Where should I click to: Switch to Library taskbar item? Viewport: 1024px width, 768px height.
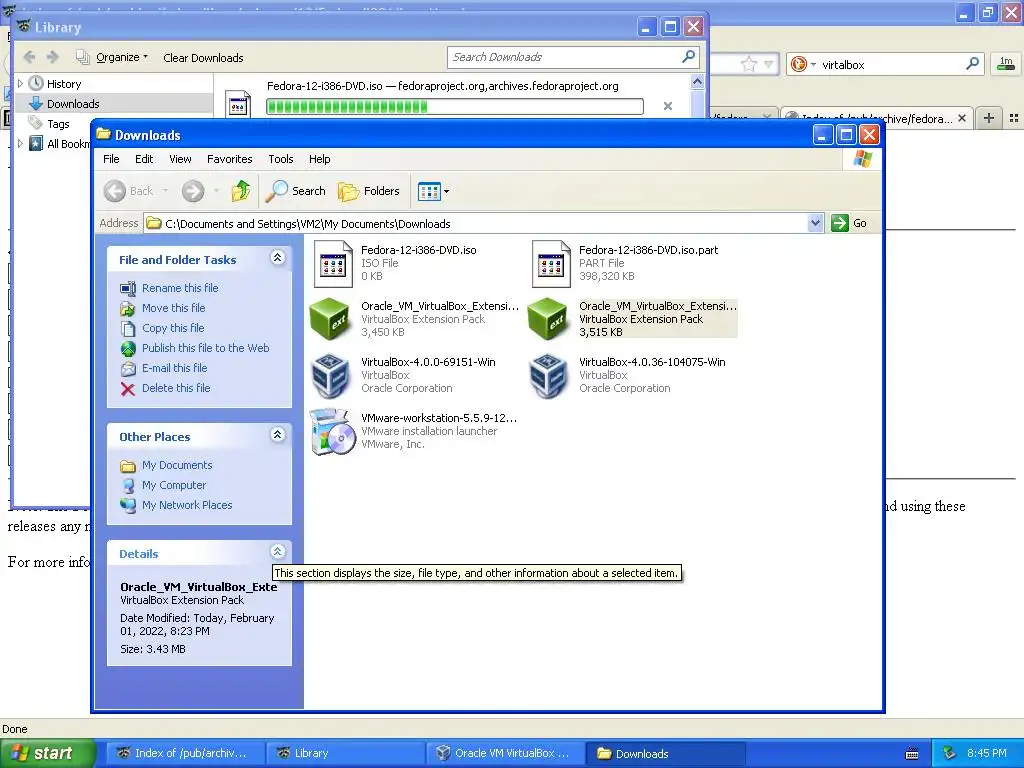tap(344, 753)
